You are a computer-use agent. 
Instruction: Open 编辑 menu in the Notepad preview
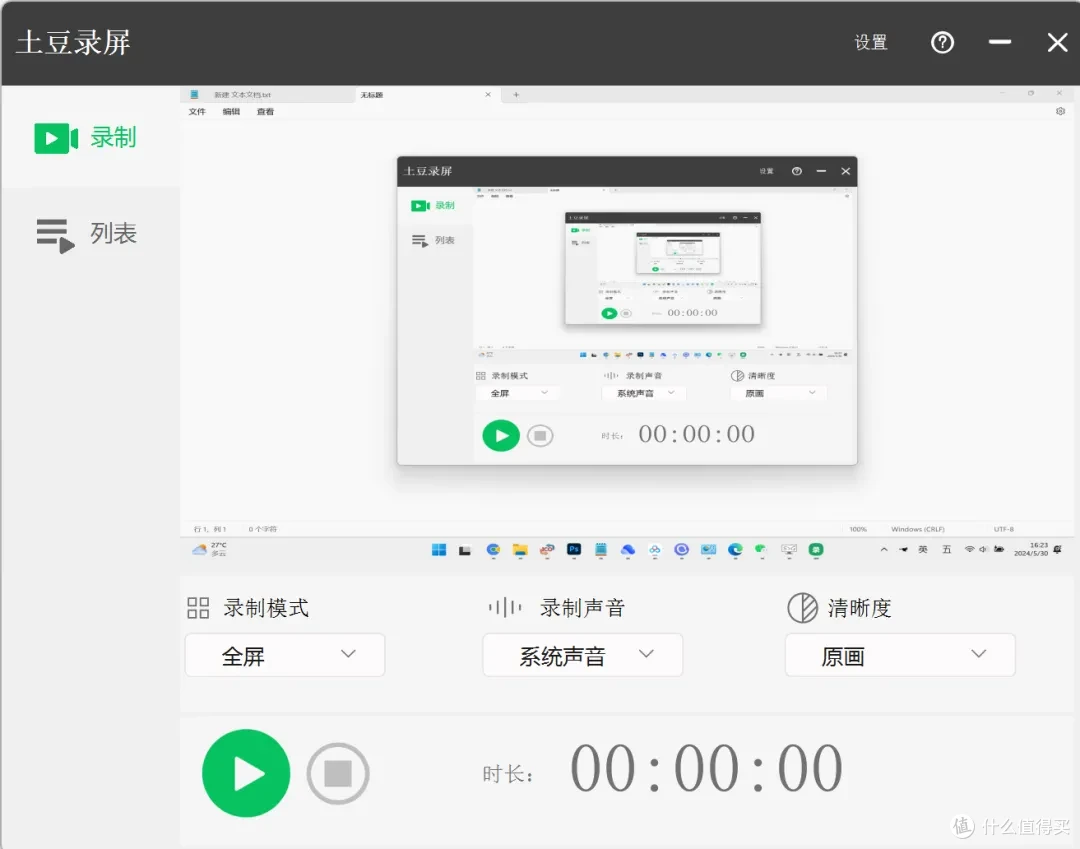pyautogui.click(x=231, y=112)
